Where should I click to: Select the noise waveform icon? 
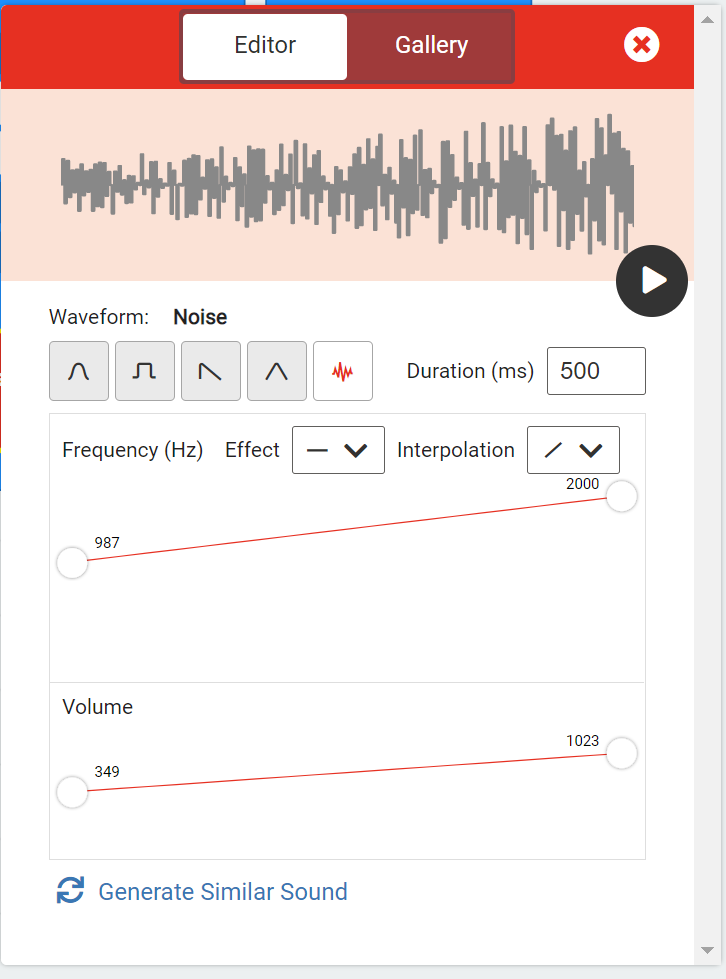[342, 370]
